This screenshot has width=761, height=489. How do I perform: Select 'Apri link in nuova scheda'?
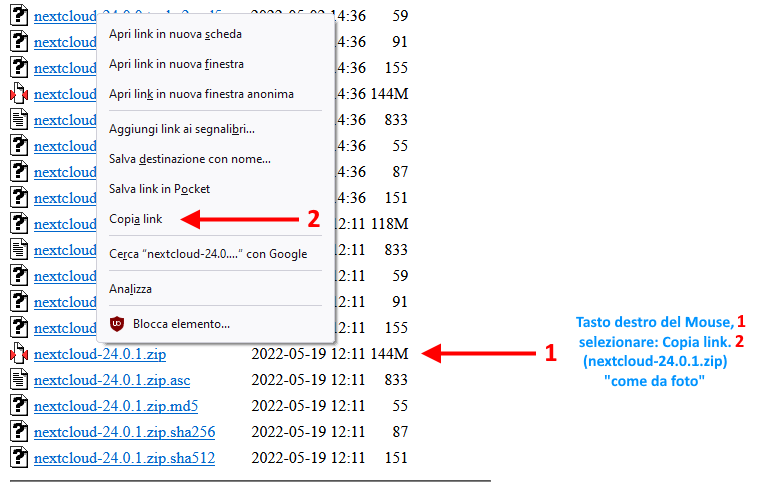pyautogui.click(x=175, y=34)
